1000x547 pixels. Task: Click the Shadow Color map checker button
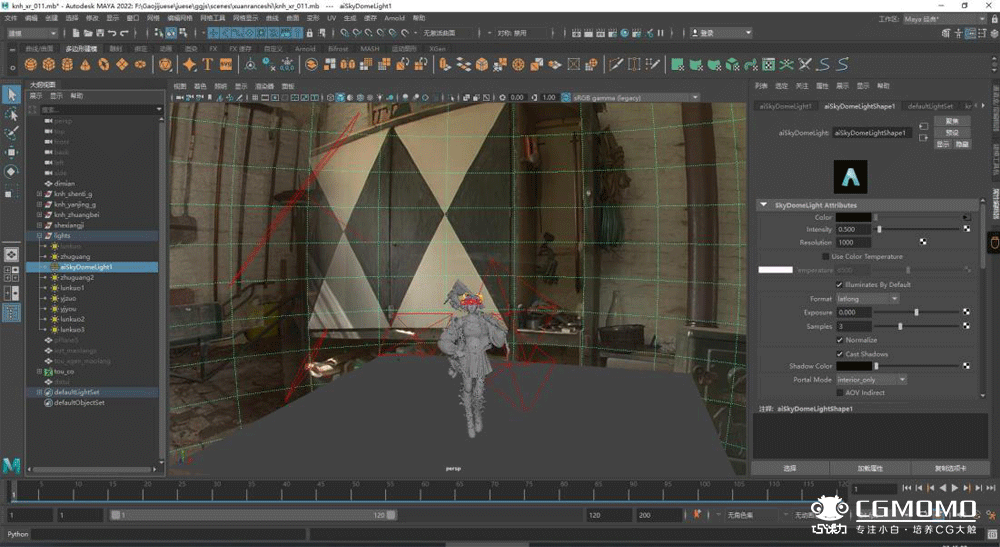(966, 366)
